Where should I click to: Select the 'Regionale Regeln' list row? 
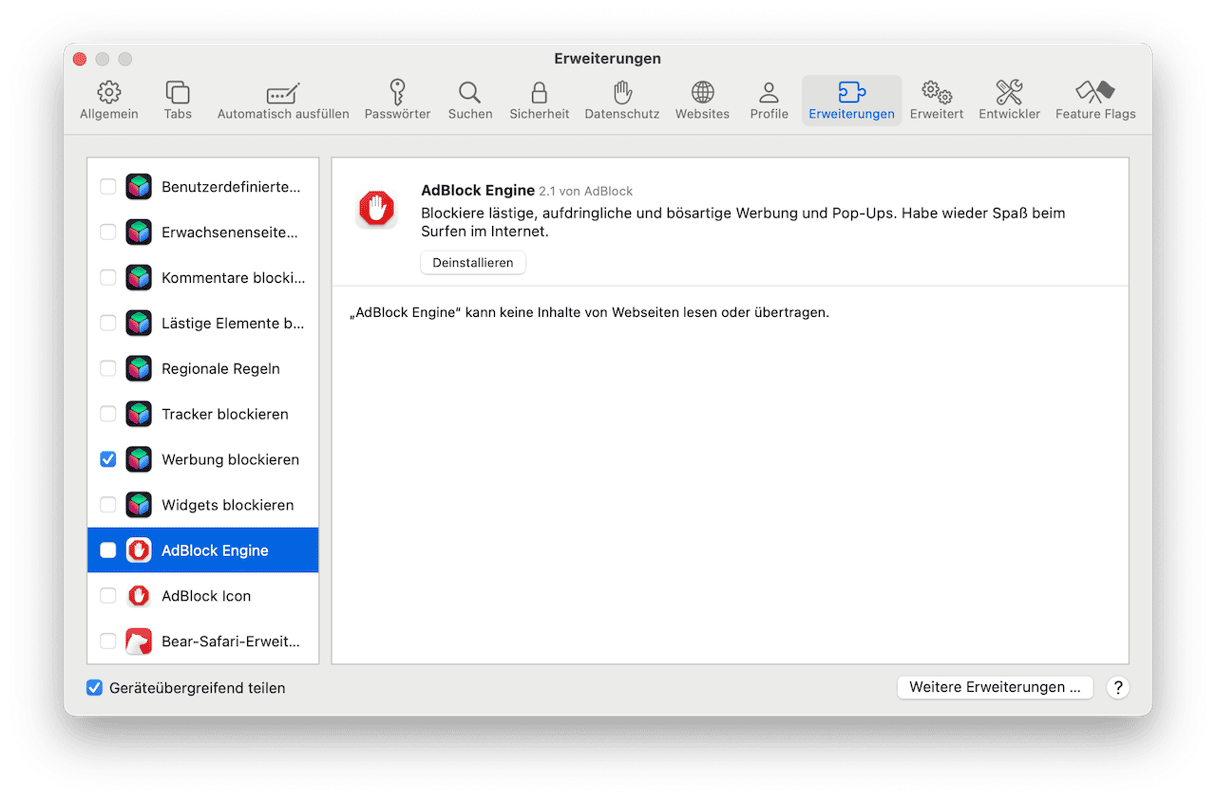203,369
